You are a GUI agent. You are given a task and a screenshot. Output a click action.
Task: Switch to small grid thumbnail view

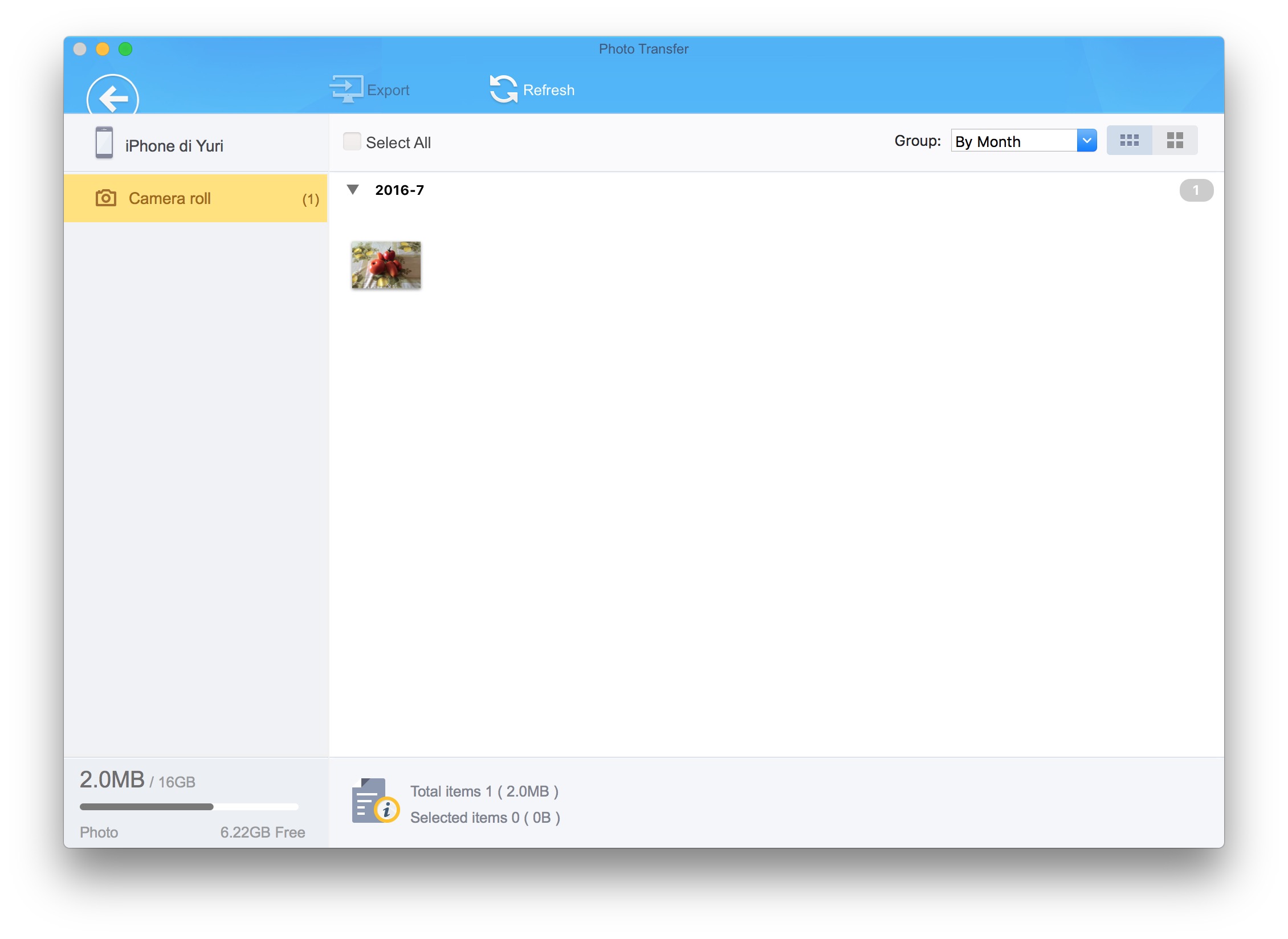1129,141
